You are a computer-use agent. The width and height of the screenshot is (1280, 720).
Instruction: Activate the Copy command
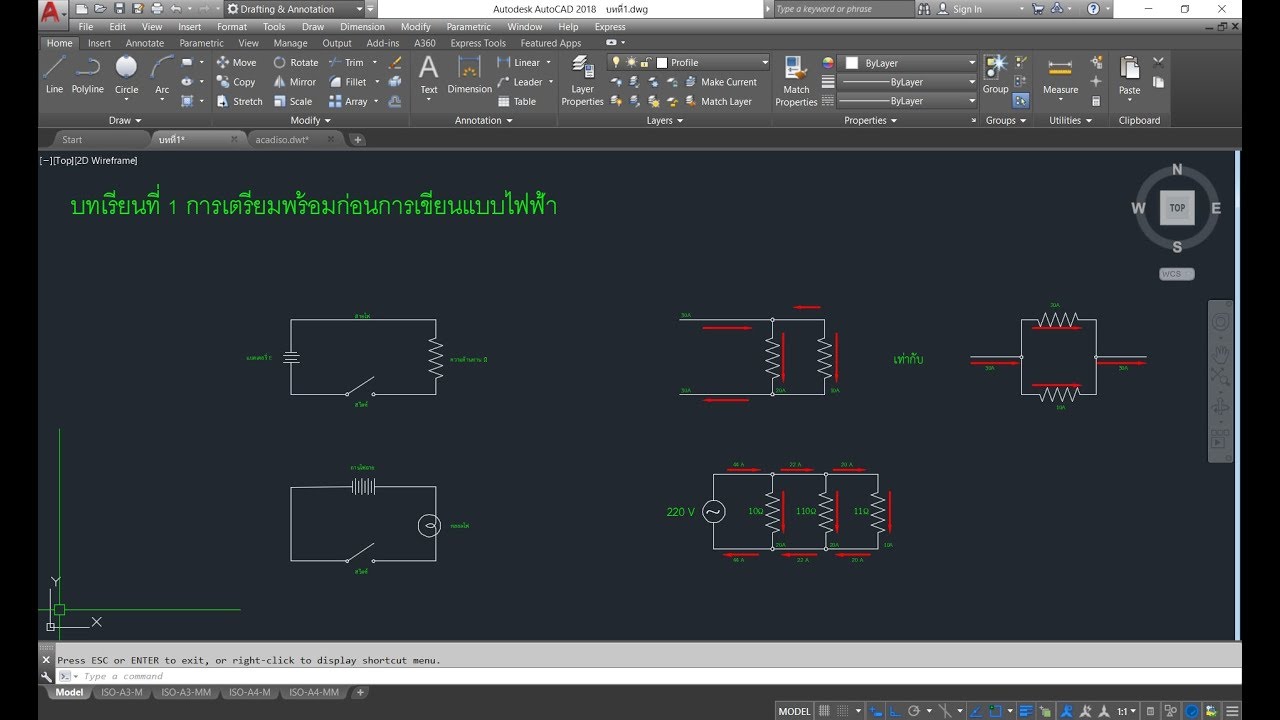point(236,82)
